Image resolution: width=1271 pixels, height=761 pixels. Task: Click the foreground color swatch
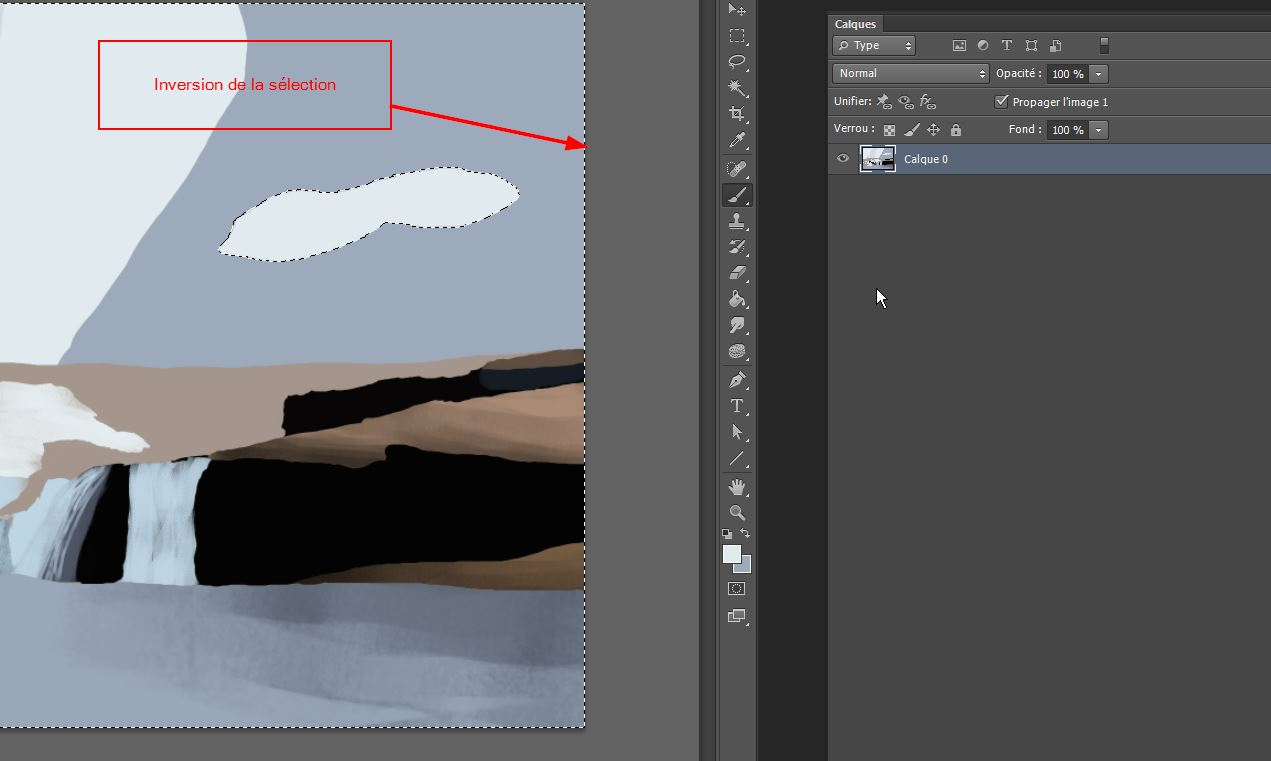click(x=732, y=554)
